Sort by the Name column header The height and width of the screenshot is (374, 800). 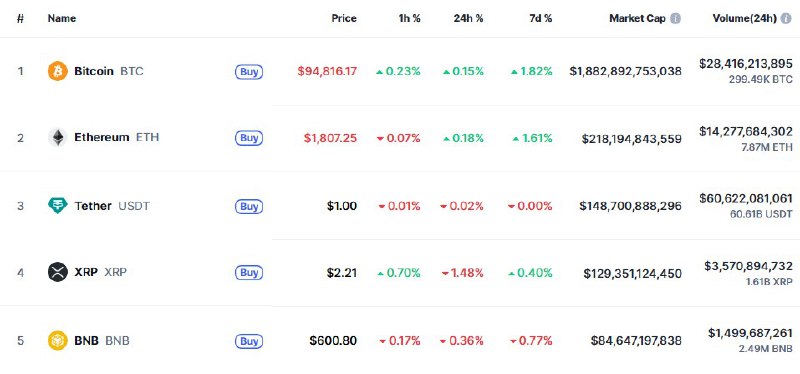coord(62,18)
